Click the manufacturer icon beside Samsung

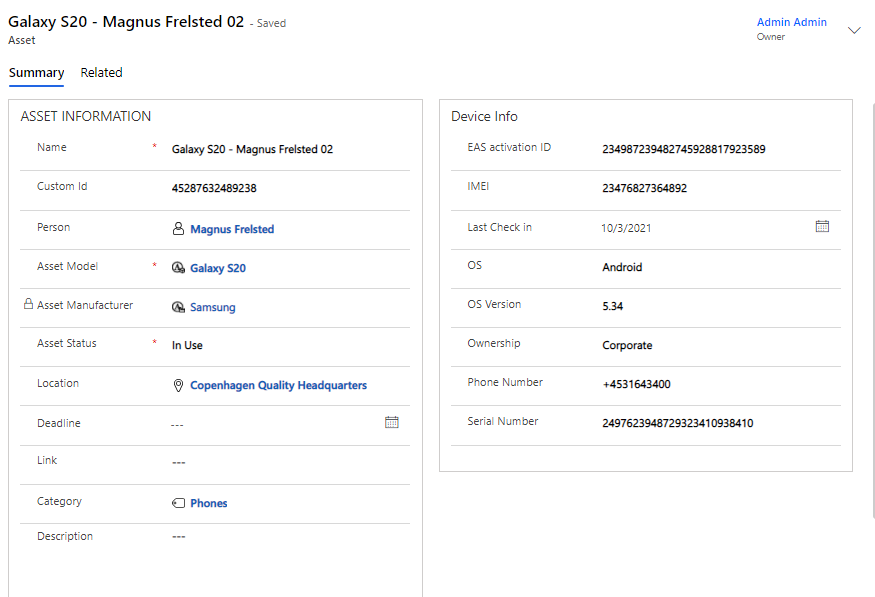(x=179, y=307)
